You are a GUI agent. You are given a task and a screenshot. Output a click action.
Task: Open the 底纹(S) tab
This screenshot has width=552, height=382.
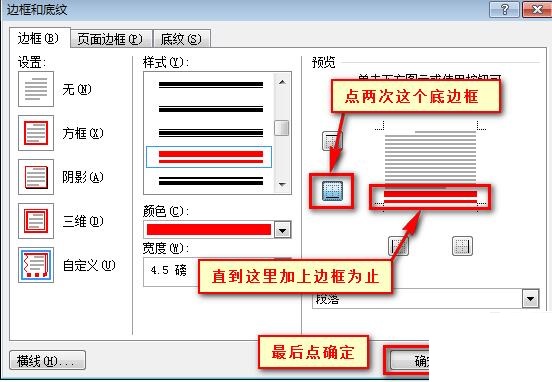tap(182, 39)
